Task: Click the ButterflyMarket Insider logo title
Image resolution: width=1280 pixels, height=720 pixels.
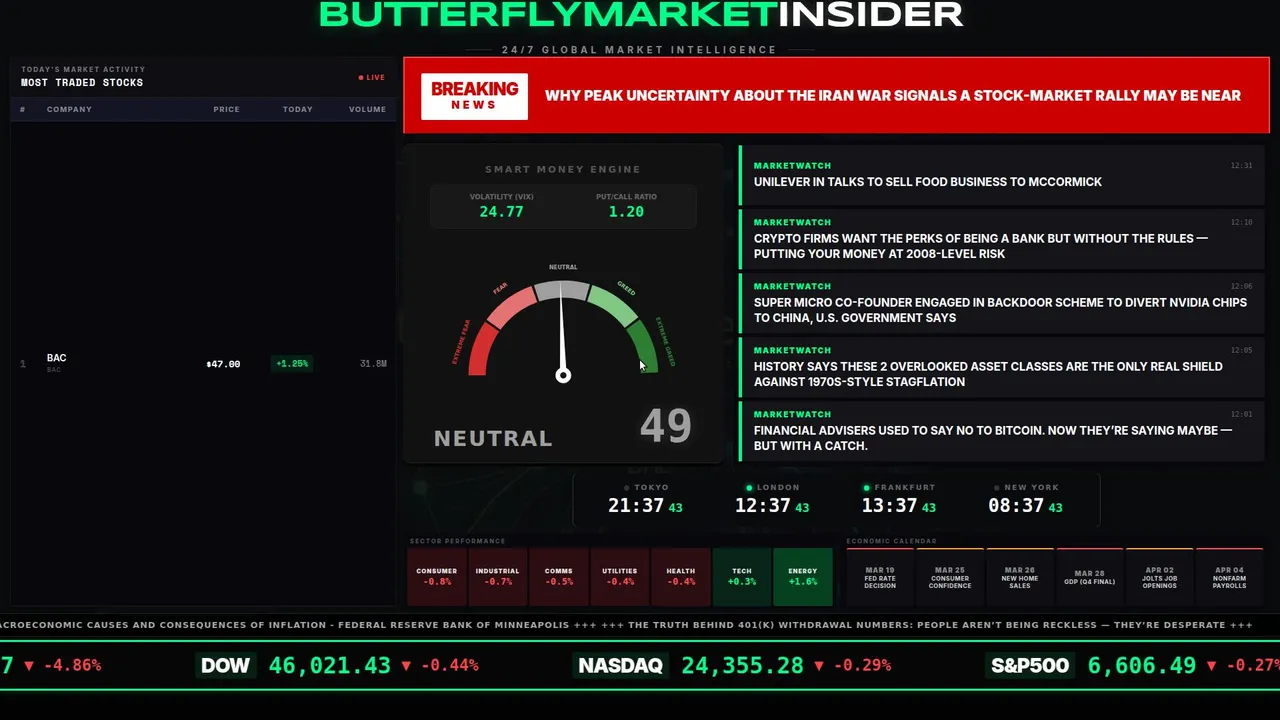Action: 641,13
